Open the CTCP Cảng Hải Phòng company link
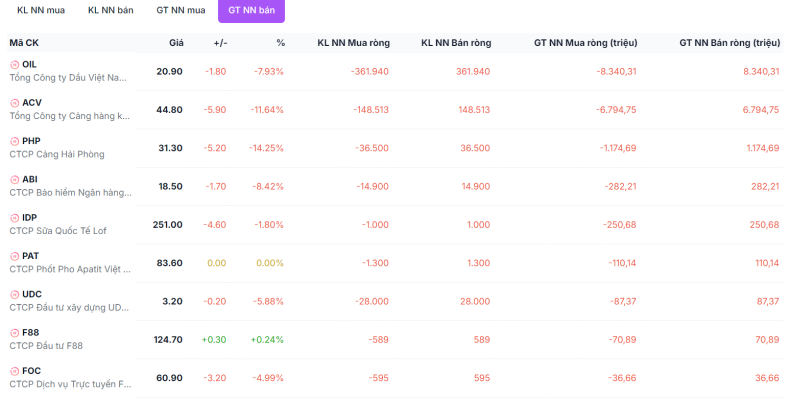The width and height of the screenshot is (791, 400). coord(56,154)
